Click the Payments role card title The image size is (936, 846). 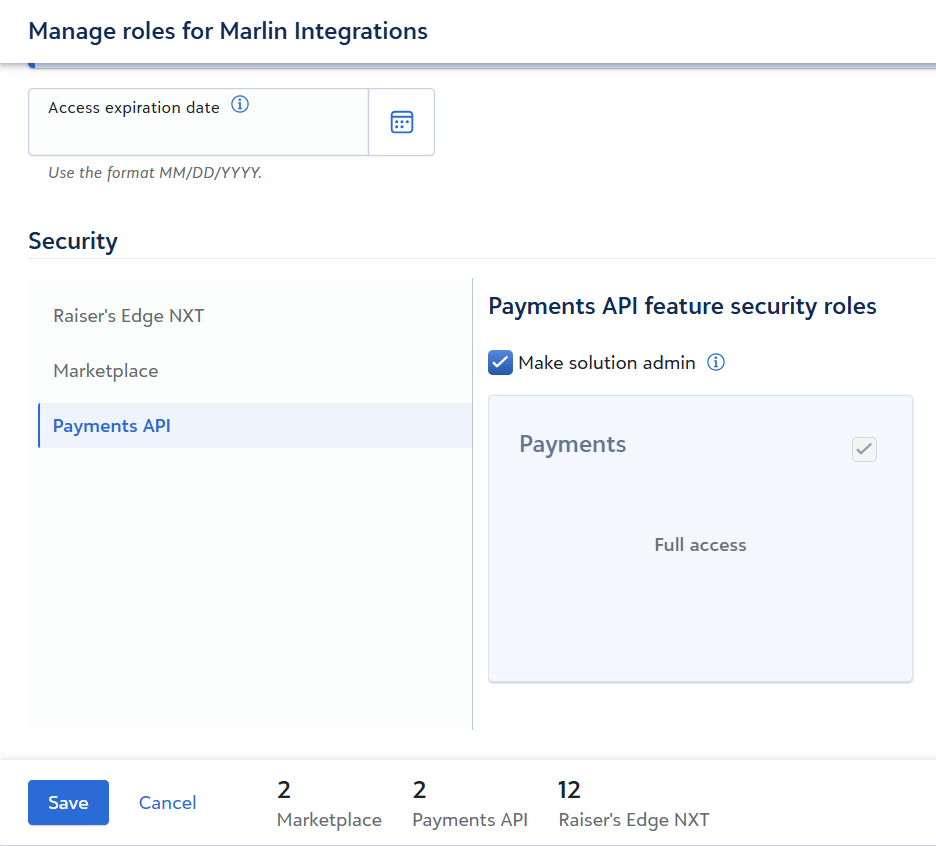tap(572, 445)
